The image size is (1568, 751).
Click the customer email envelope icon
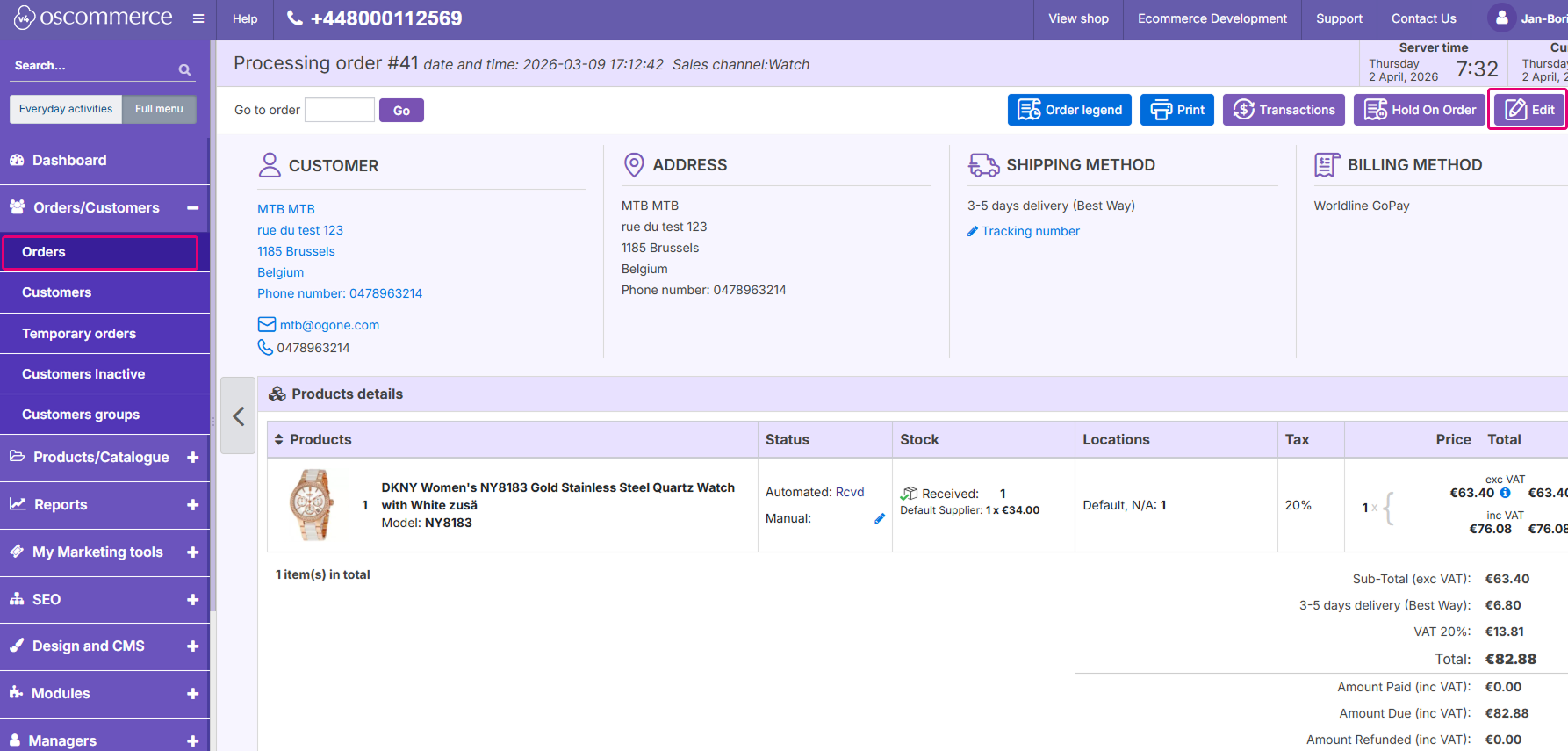(x=267, y=324)
